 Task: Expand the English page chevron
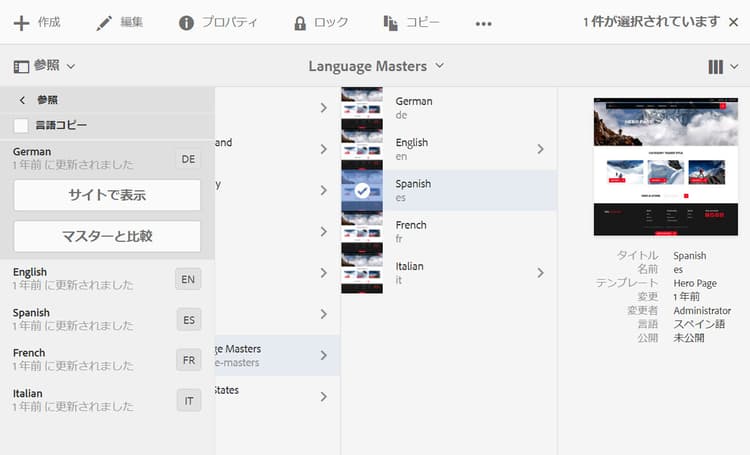pos(540,149)
